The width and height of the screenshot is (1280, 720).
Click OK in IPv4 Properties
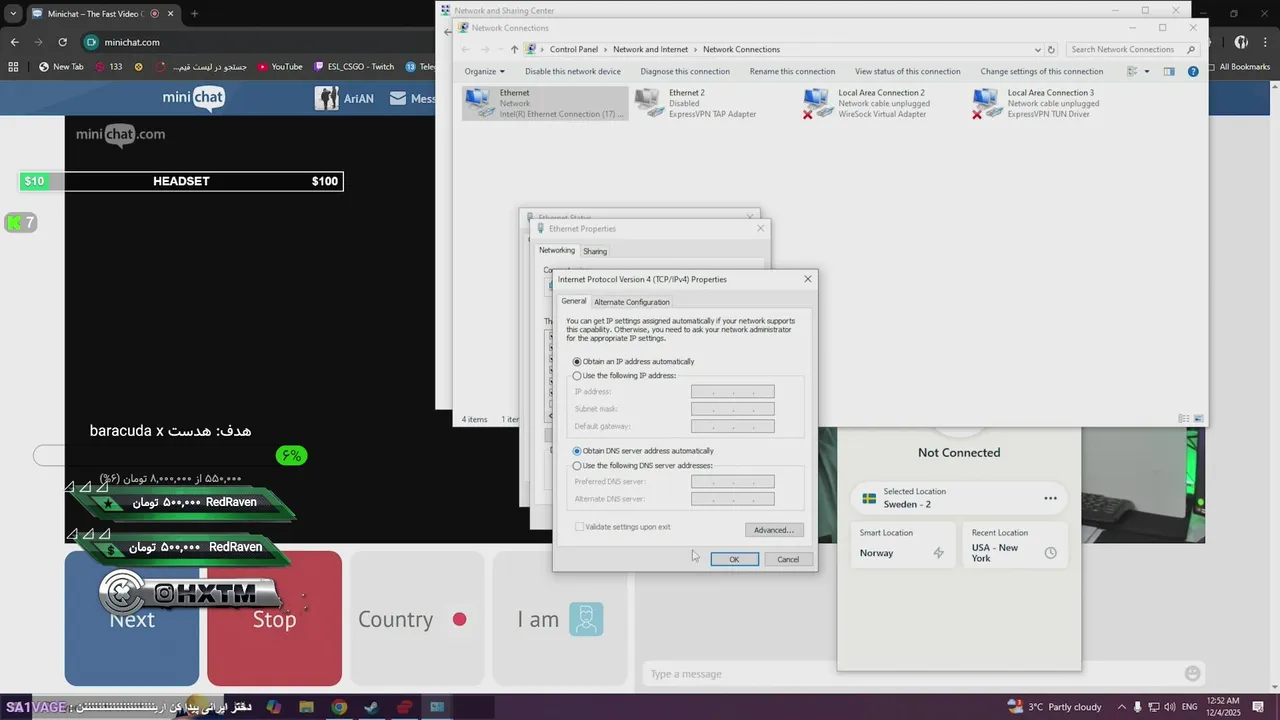(x=734, y=559)
